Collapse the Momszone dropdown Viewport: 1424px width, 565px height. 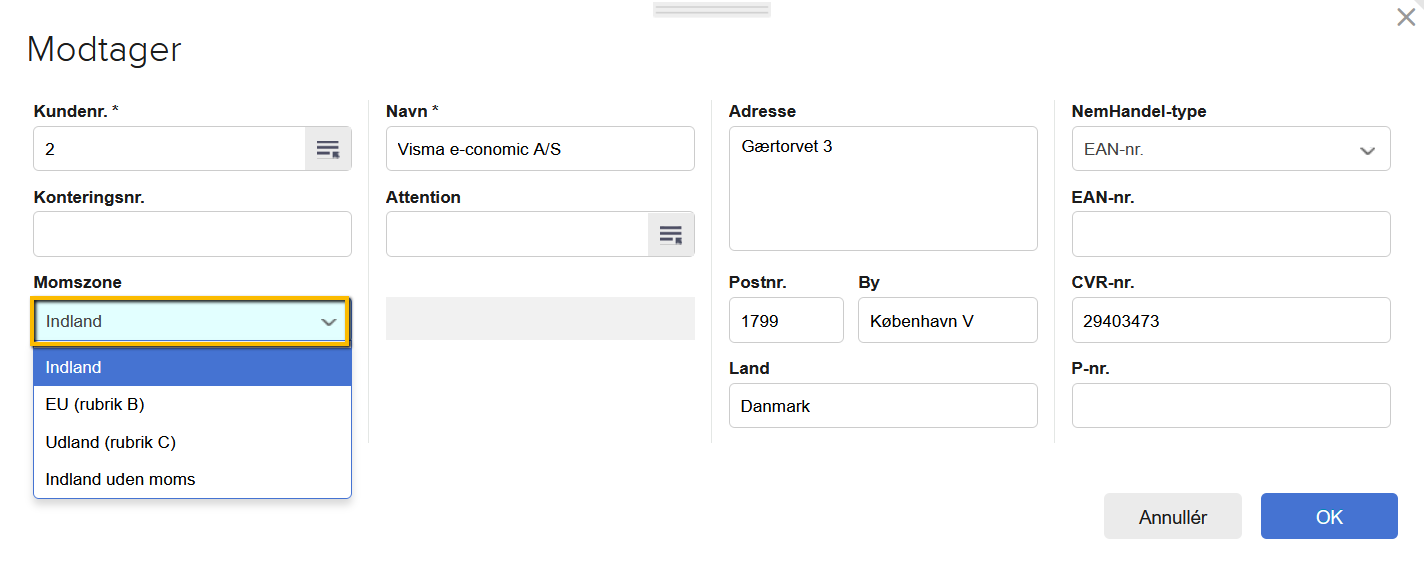click(x=328, y=322)
